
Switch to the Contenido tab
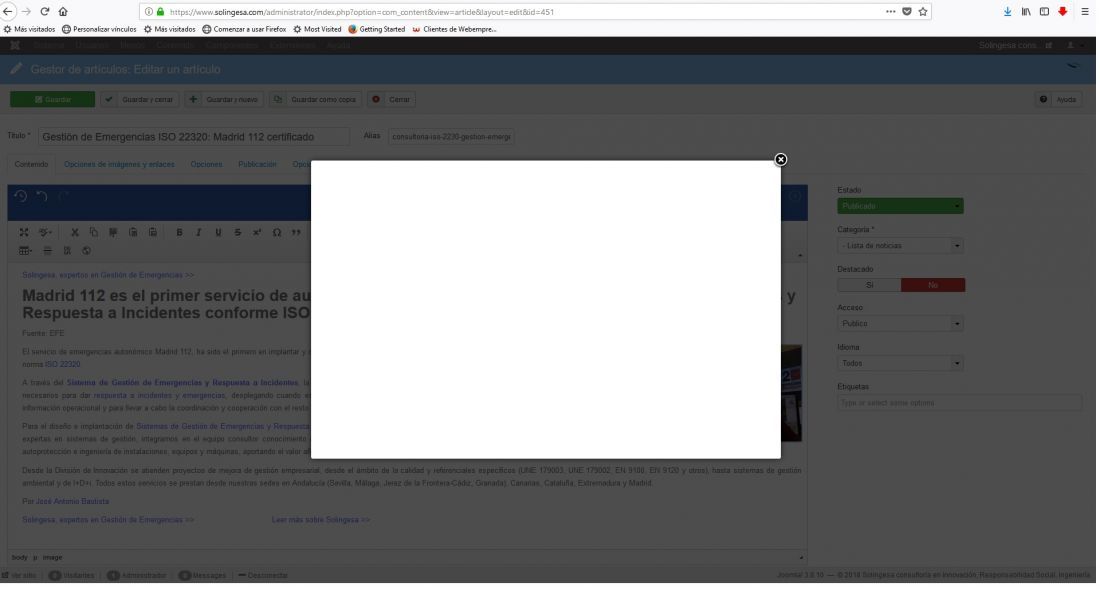coord(32,164)
